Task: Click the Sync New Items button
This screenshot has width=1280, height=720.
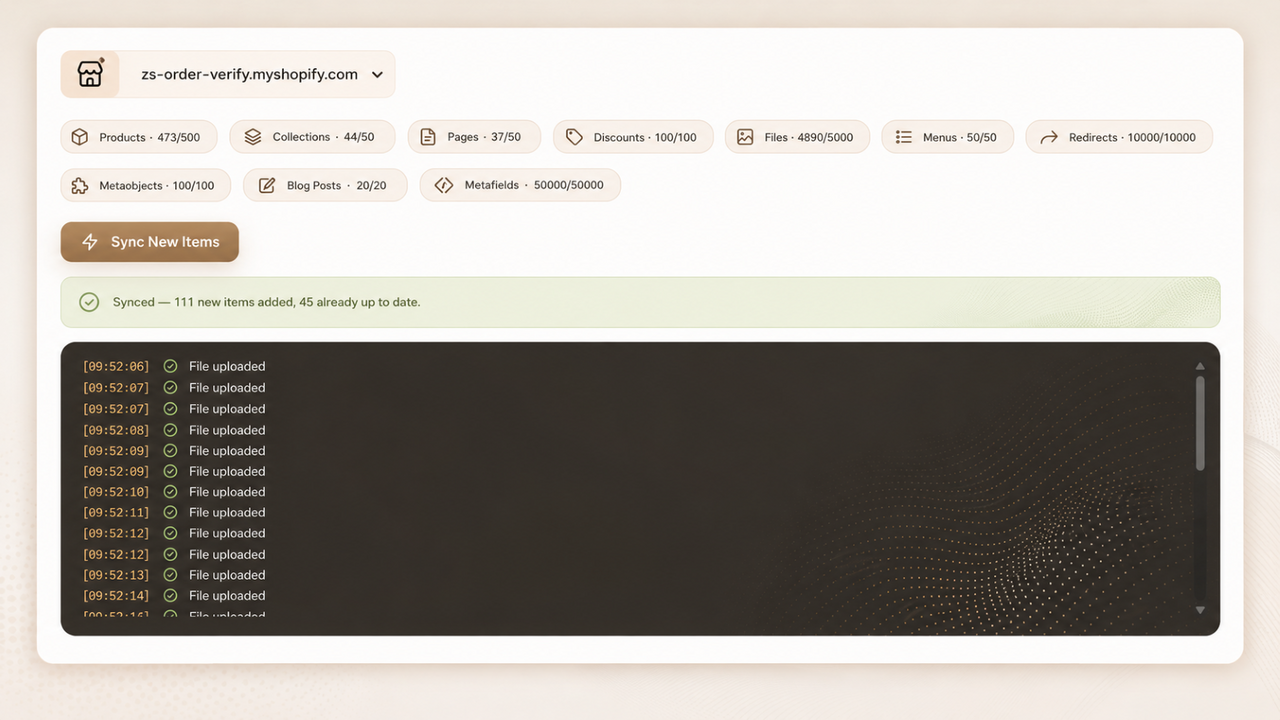Action: 150,242
